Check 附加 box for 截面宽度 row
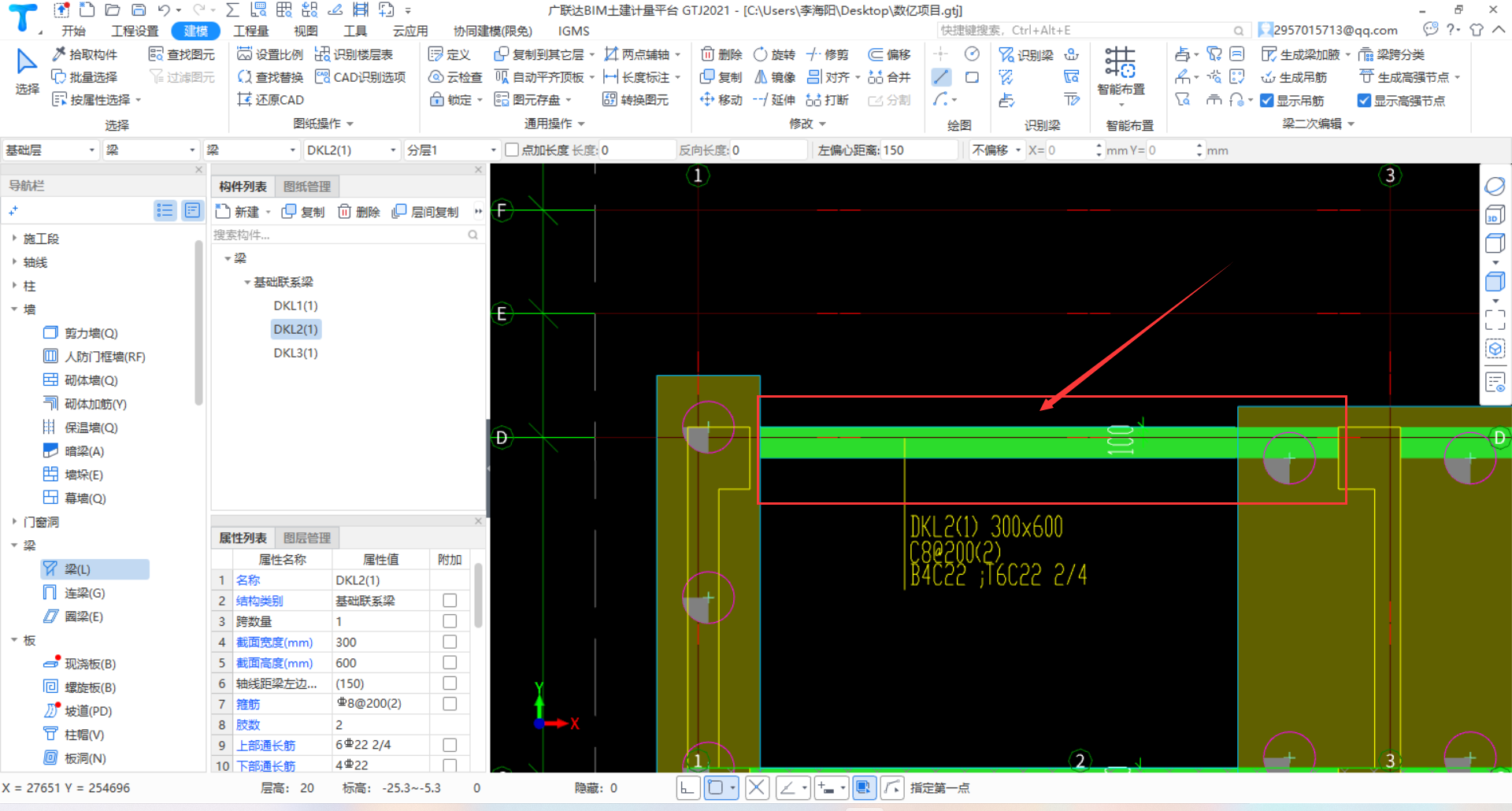 (450, 642)
